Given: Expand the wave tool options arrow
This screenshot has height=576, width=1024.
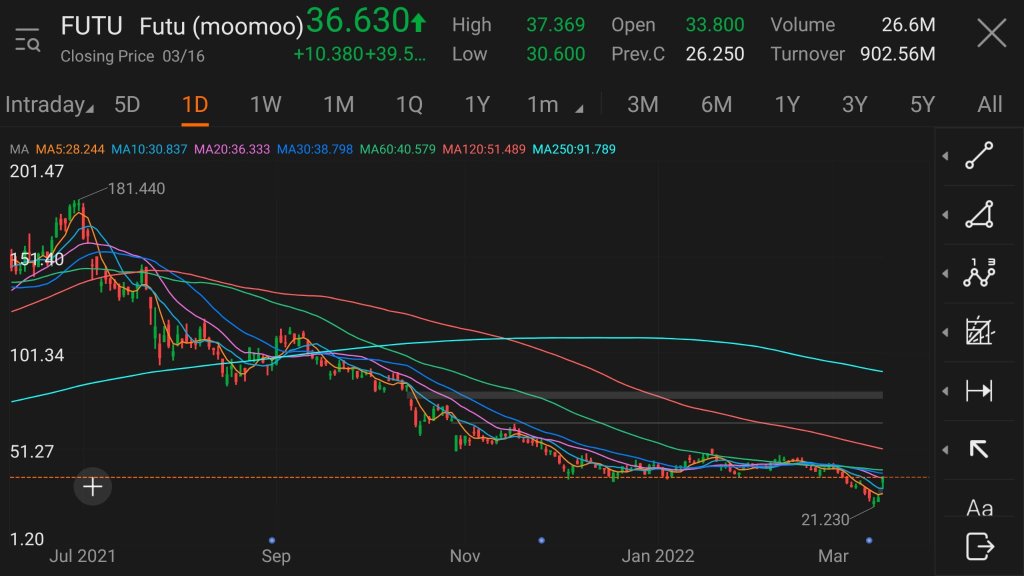Looking at the screenshot, I should pos(946,273).
